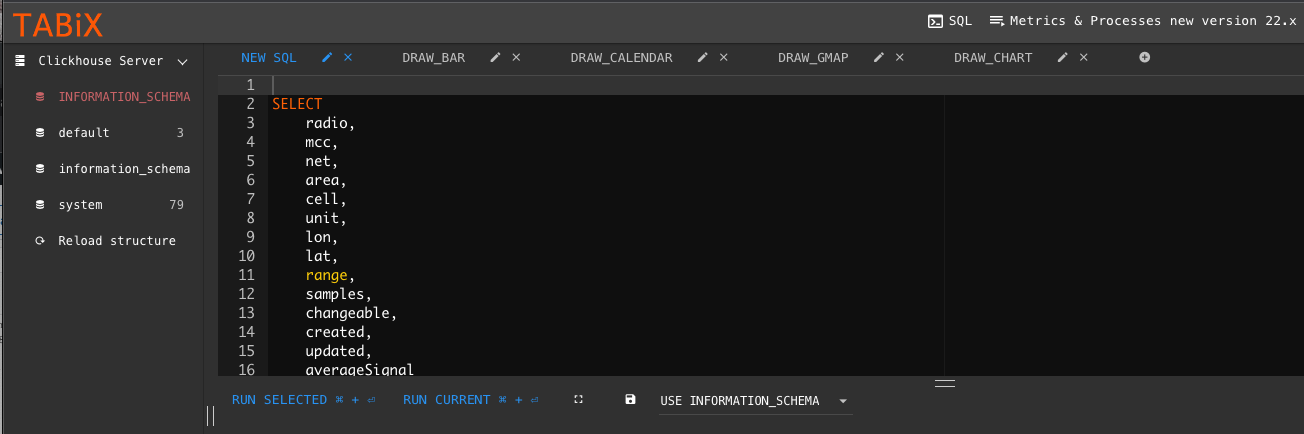The height and width of the screenshot is (434, 1304).
Task: Switch to the DRAW_CALENDAR tab
Action: (621, 58)
